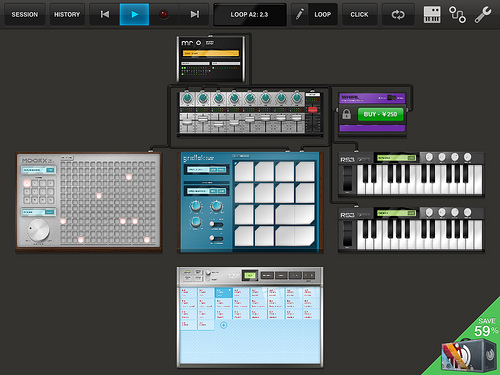This screenshot has width=500, height=375.
Task: Toggle the CLICK metronome button
Action: pyautogui.click(x=359, y=14)
